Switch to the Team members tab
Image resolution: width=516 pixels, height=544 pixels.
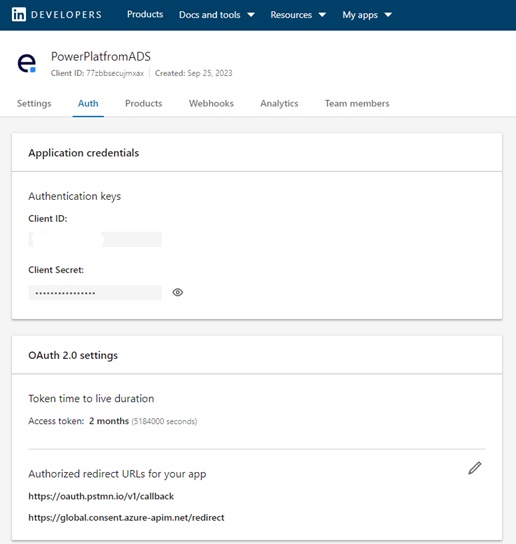[x=357, y=103]
